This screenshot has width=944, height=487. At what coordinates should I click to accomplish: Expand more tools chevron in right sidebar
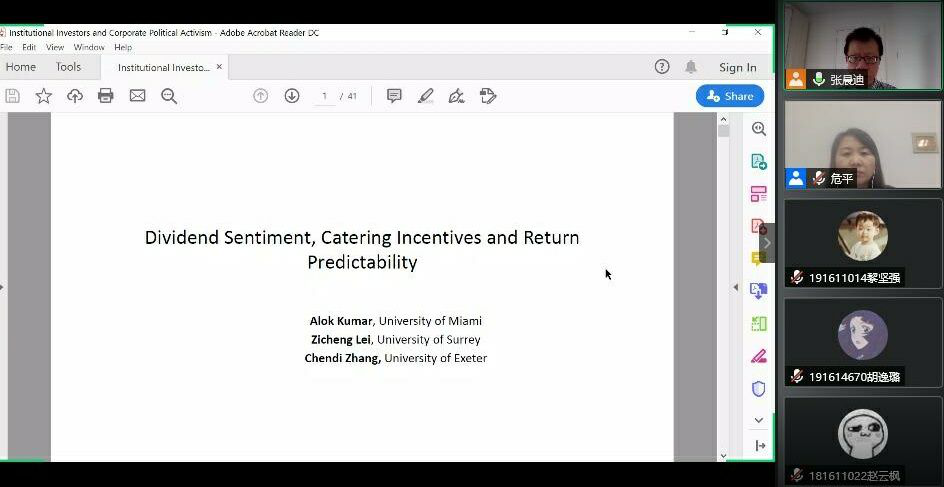[758, 420]
